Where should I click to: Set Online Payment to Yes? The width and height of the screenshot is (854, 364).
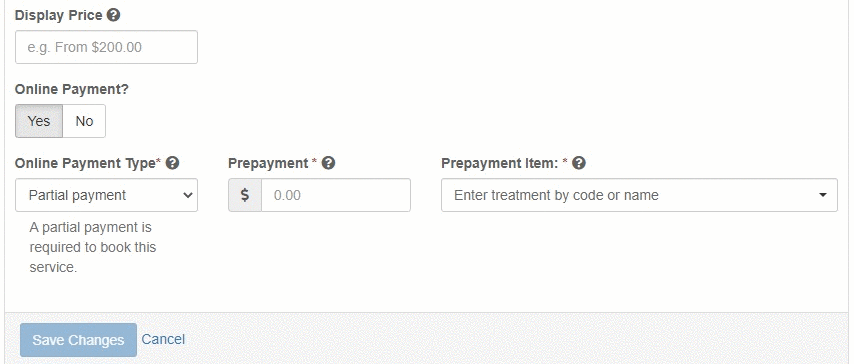pyautogui.click(x=39, y=121)
